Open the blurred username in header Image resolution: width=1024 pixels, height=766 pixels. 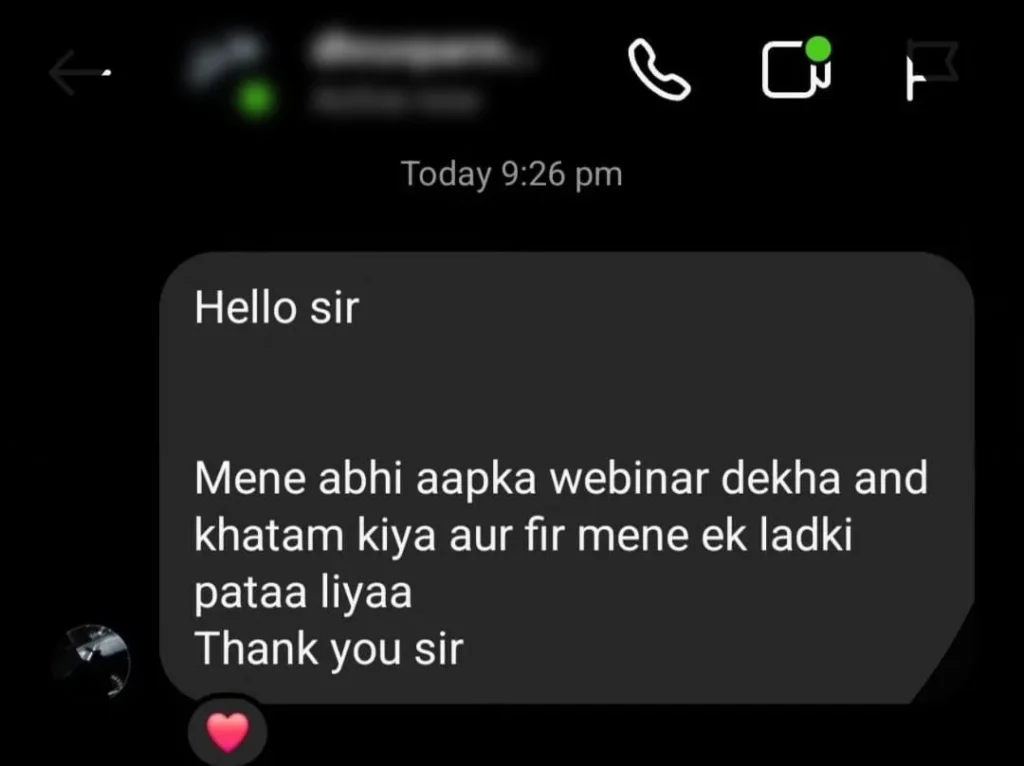[417, 50]
